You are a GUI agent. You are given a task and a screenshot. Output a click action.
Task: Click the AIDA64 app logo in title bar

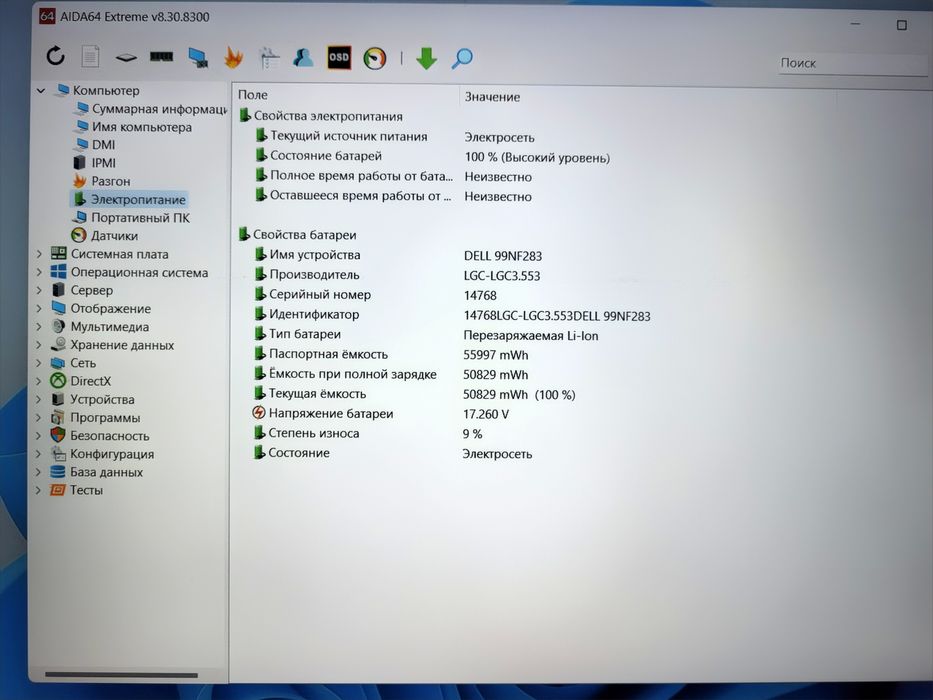pyautogui.click(x=47, y=16)
